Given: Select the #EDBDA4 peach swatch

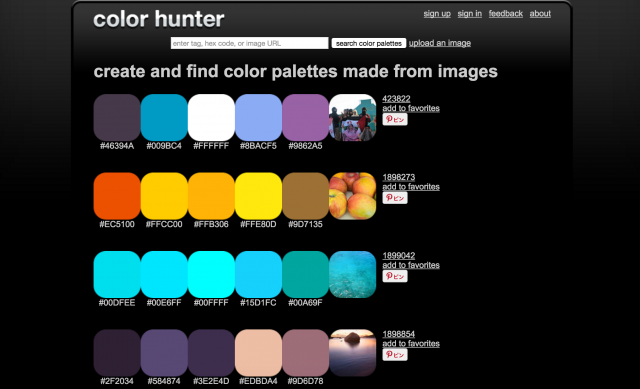Looking at the screenshot, I should (258, 353).
